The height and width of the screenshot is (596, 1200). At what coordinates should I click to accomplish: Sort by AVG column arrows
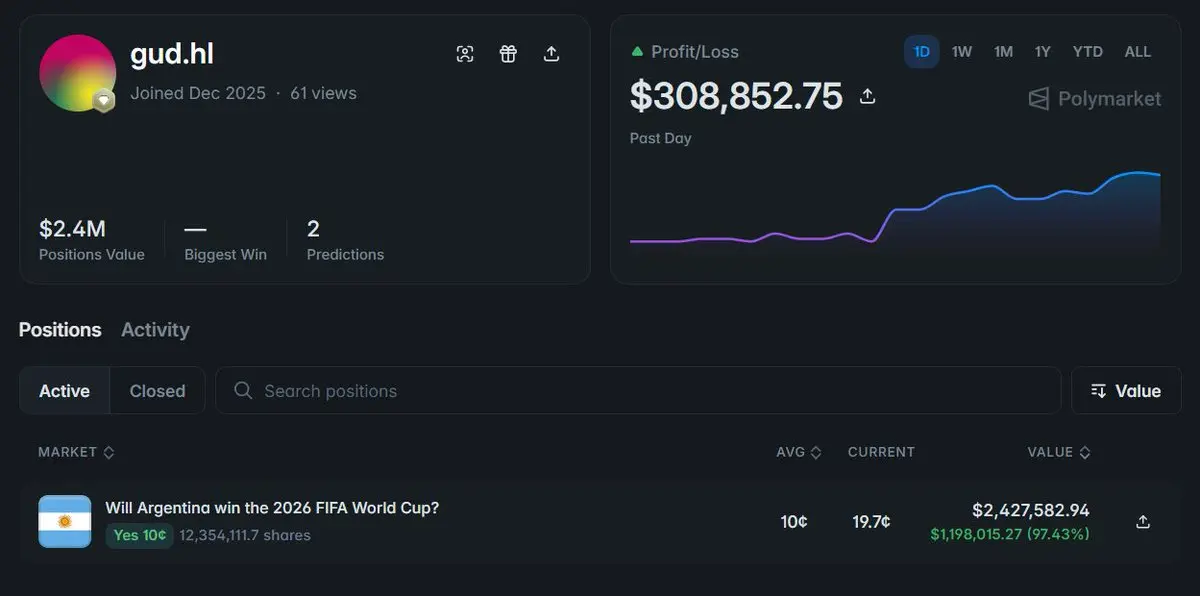[x=816, y=452]
